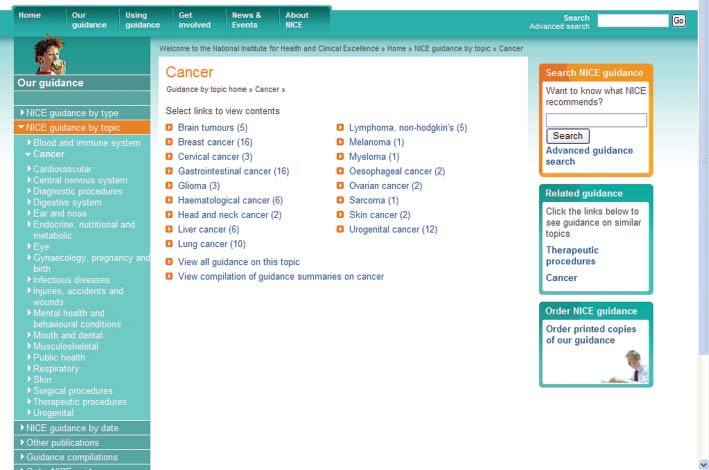Click the orange bullet icon beside Cervical cancer
This screenshot has height=470, width=709.
[169, 157]
